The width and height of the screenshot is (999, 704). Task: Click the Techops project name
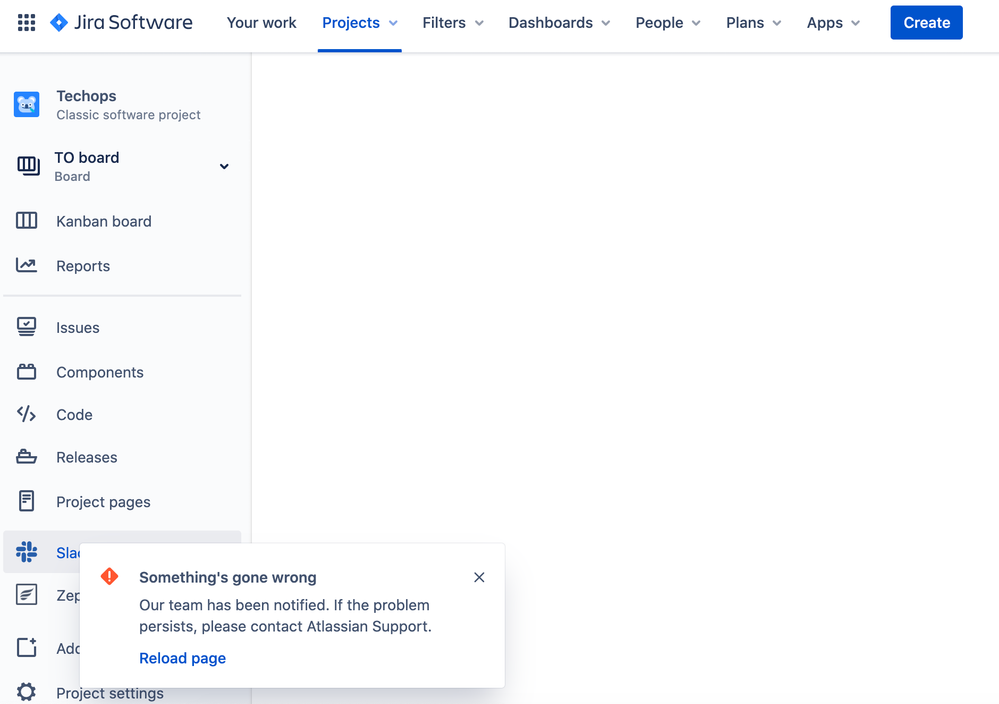[86, 96]
